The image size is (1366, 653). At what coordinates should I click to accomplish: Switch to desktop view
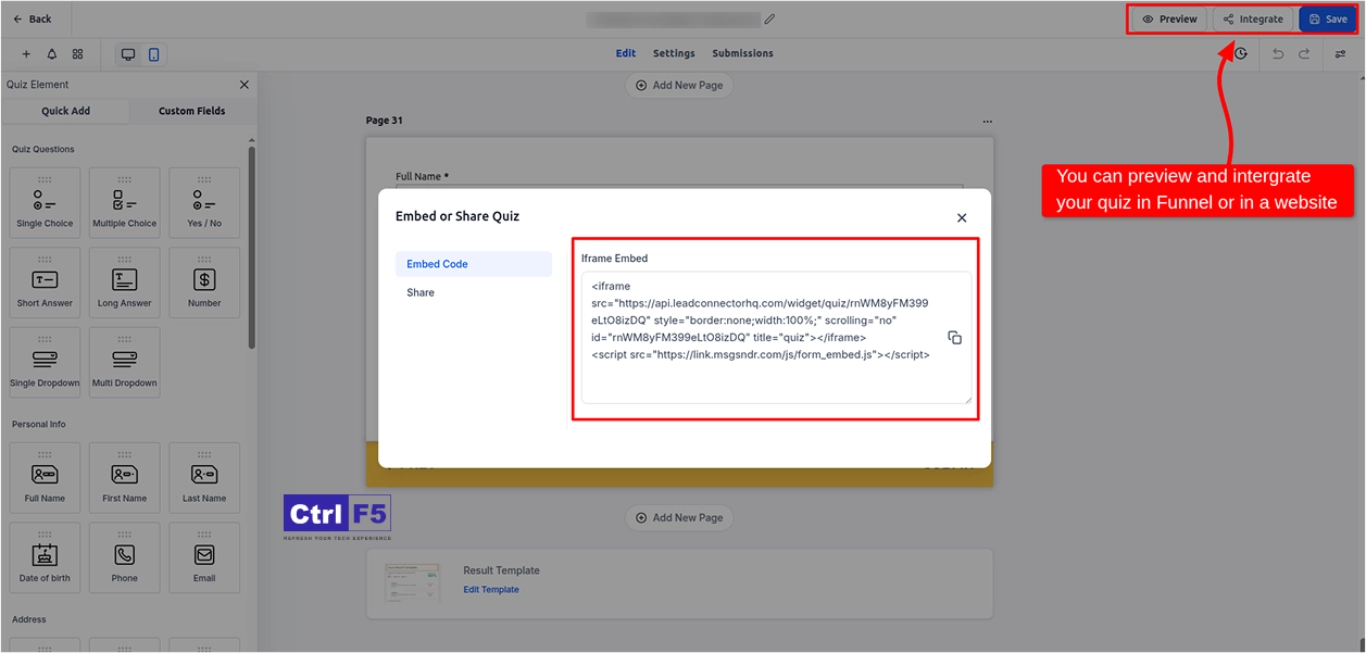tap(128, 54)
